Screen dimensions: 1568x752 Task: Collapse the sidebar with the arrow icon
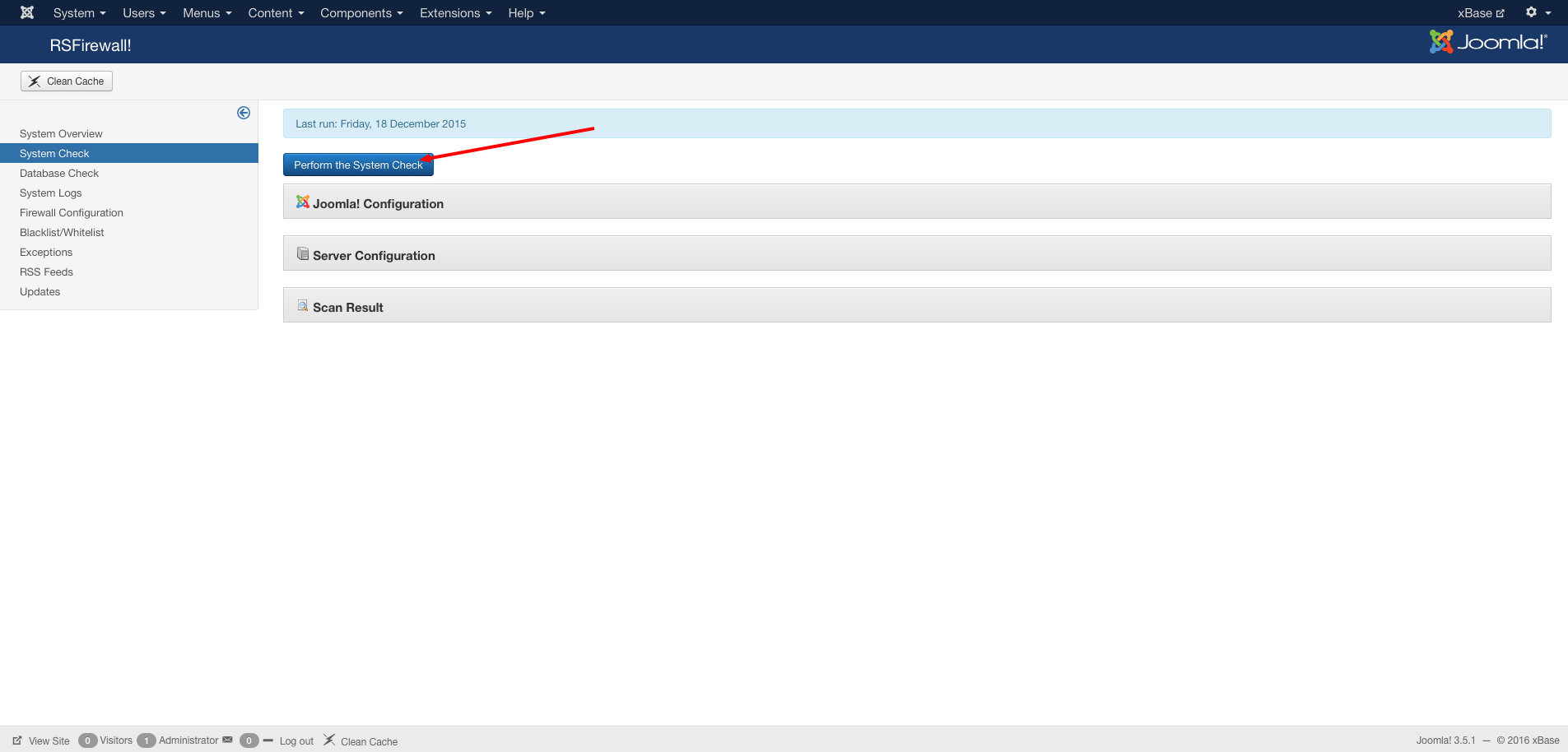coord(244,113)
